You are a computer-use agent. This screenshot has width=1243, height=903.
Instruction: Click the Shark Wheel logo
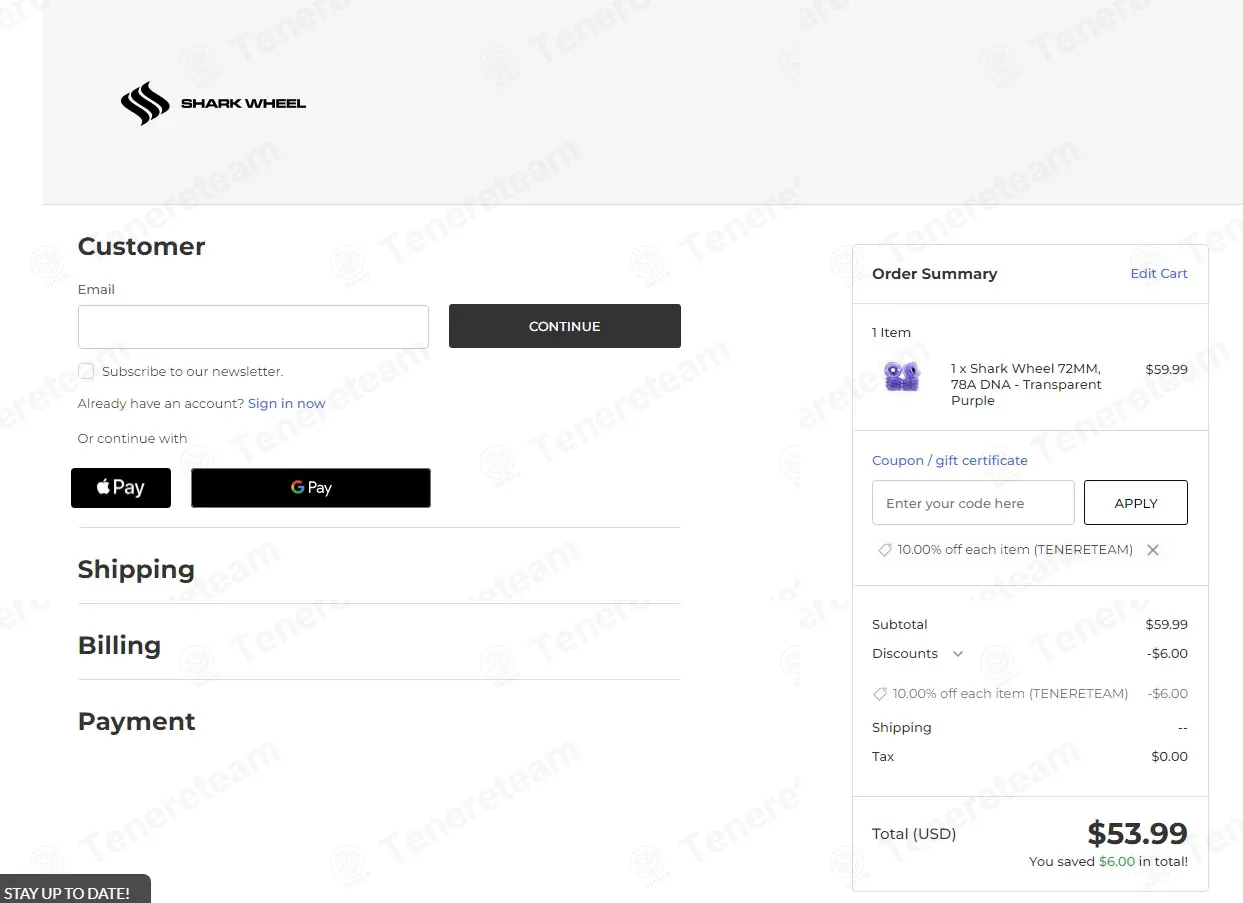click(213, 103)
